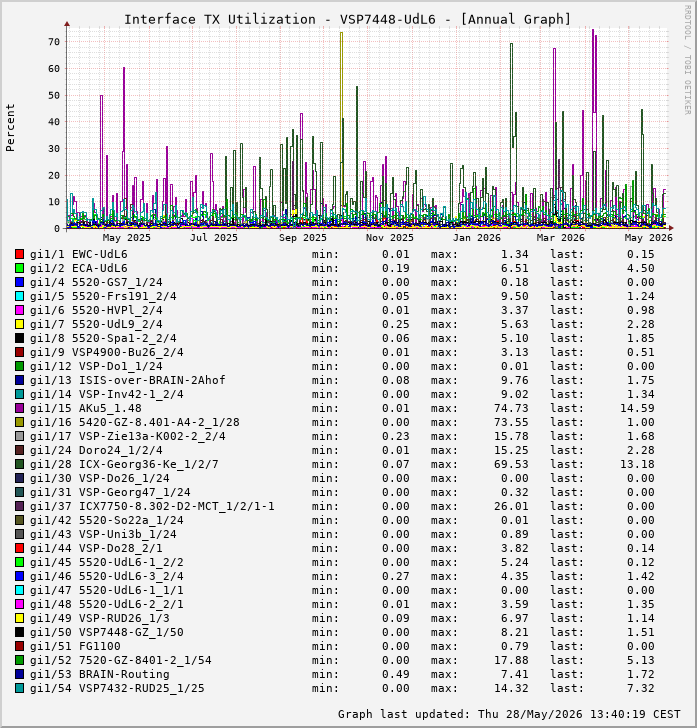Click the purple swatch for gi1/15 AKu5_1.48
This screenshot has width=697, height=728.
(x=19, y=408)
